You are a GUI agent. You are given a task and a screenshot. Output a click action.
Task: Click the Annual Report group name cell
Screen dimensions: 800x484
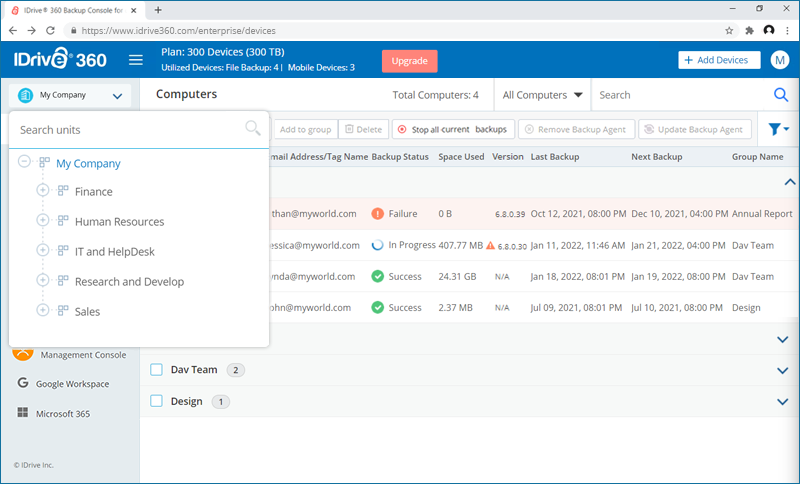[762, 214]
